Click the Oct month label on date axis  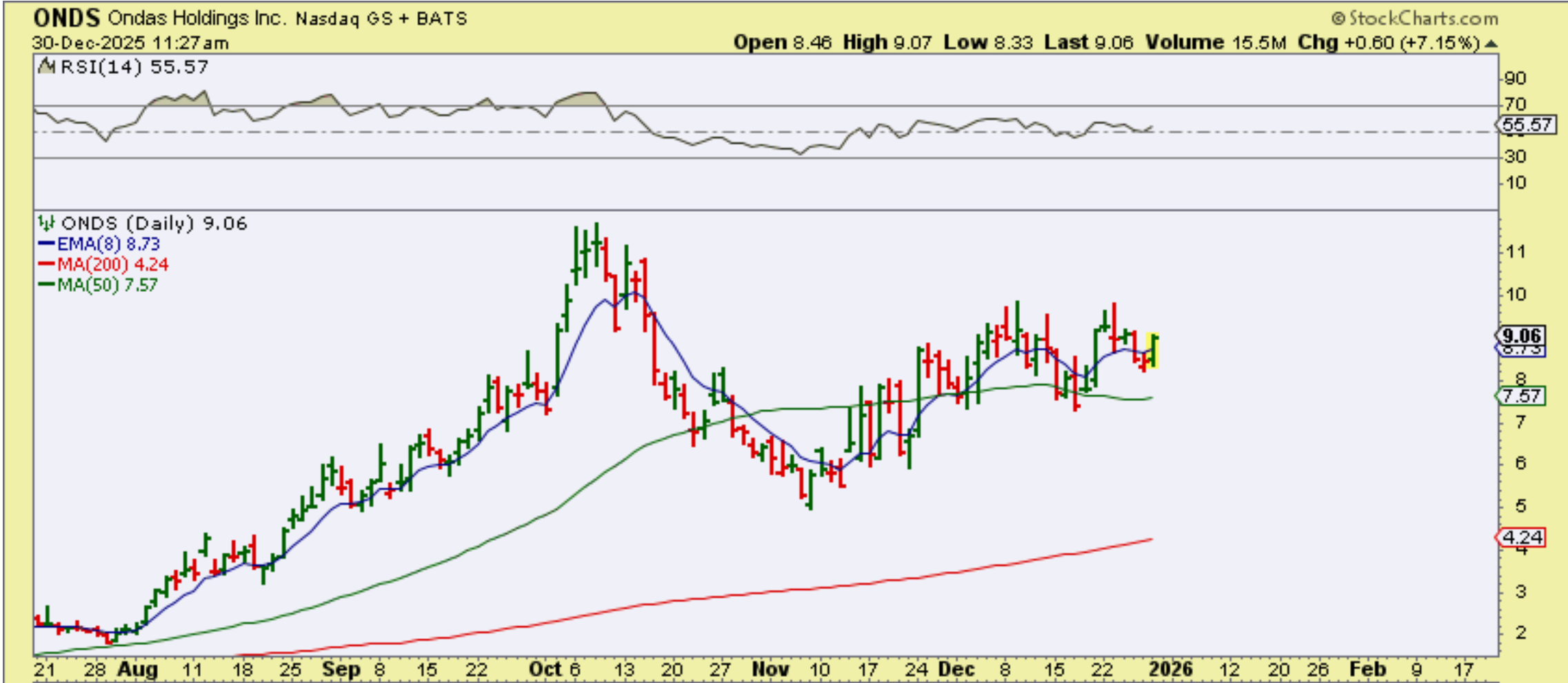click(545, 669)
